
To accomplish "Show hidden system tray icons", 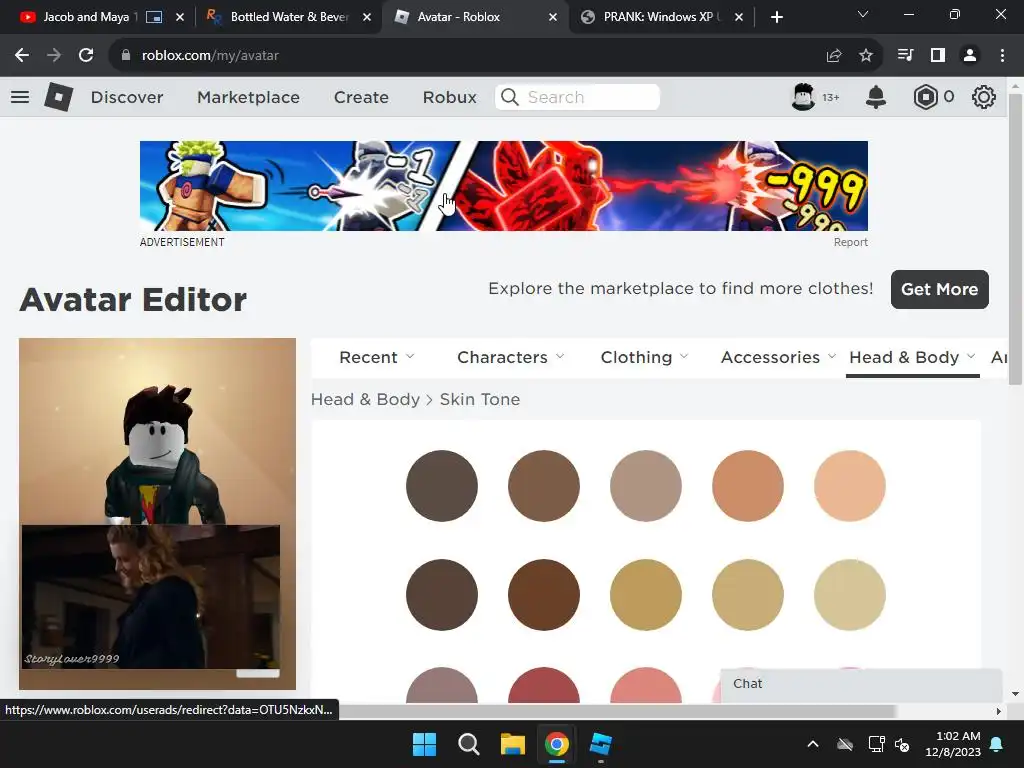I will [813, 744].
